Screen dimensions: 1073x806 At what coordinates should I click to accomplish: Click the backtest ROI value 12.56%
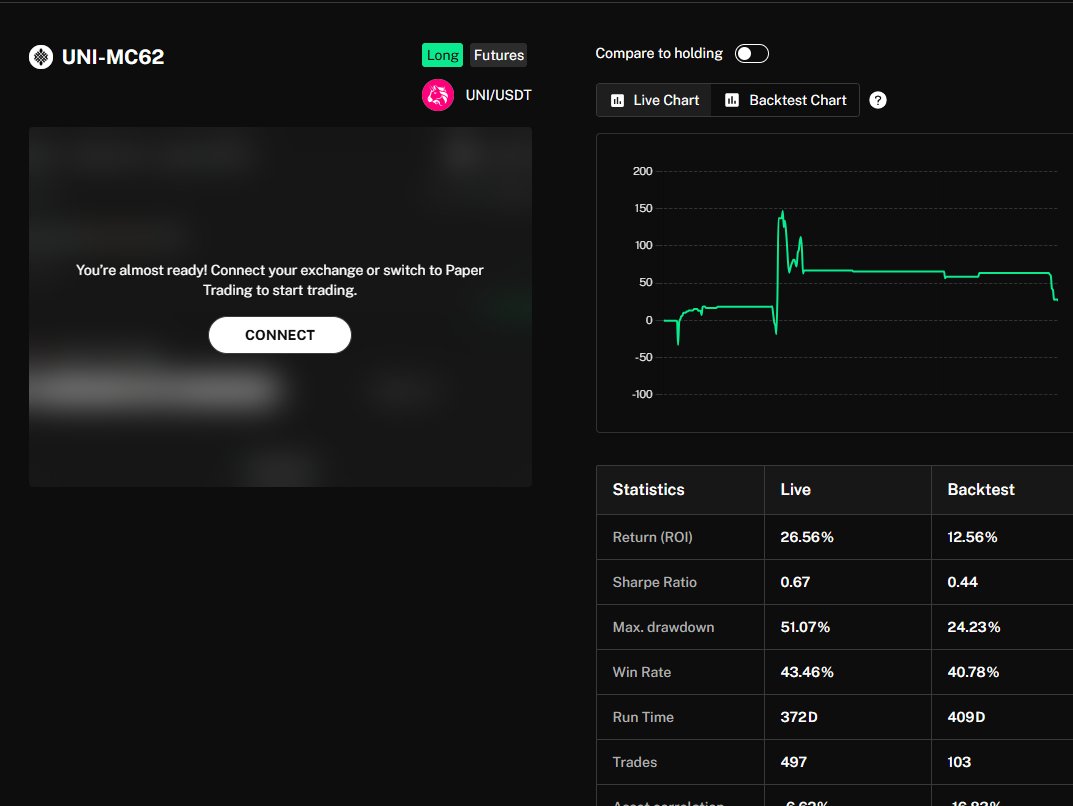(x=972, y=537)
